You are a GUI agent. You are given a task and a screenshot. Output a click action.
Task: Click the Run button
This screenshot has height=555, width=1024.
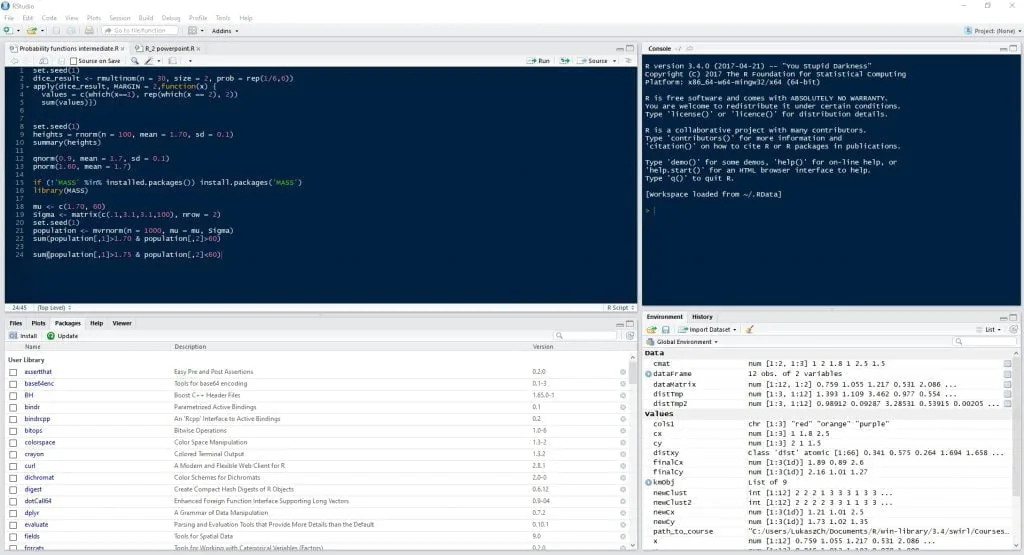point(539,61)
